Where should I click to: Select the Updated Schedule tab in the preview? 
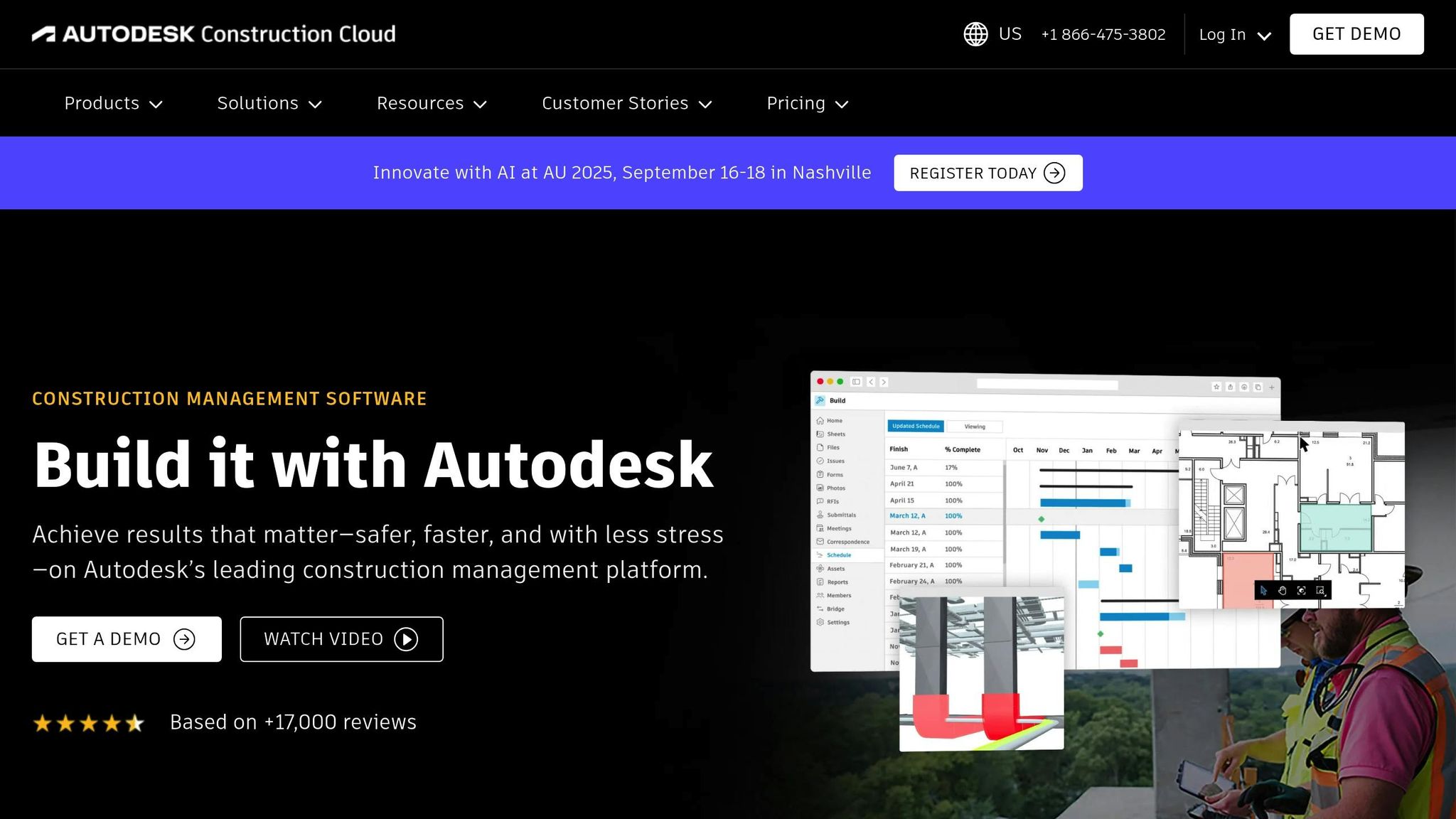[916, 426]
